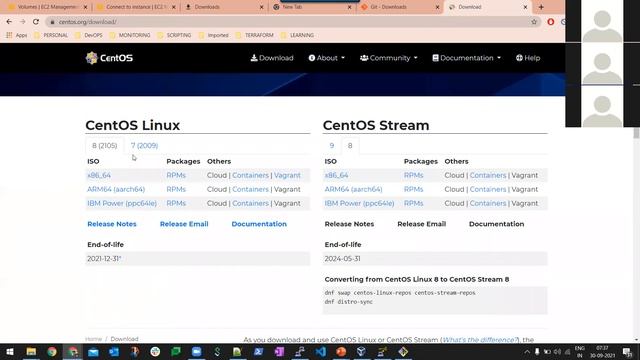Image resolution: width=640 pixels, height=360 pixels.
Task: Click the Home breadcrumb link
Action: tap(93, 339)
